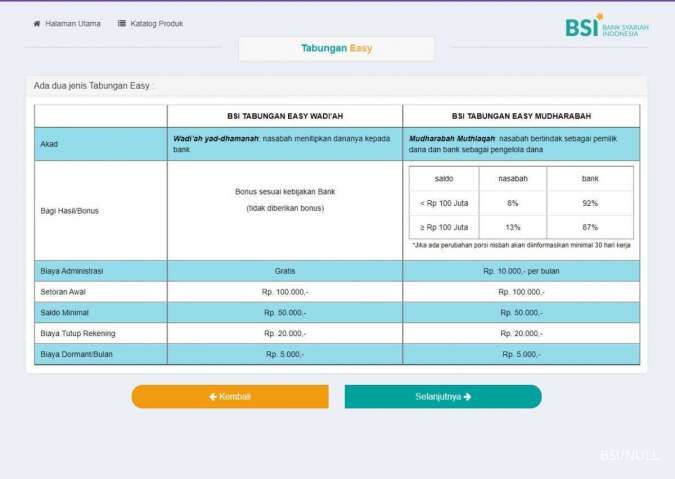This screenshot has width=675, height=479.
Task: Click the Tabungan Easy title
Action: pyautogui.click(x=337, y=48)
